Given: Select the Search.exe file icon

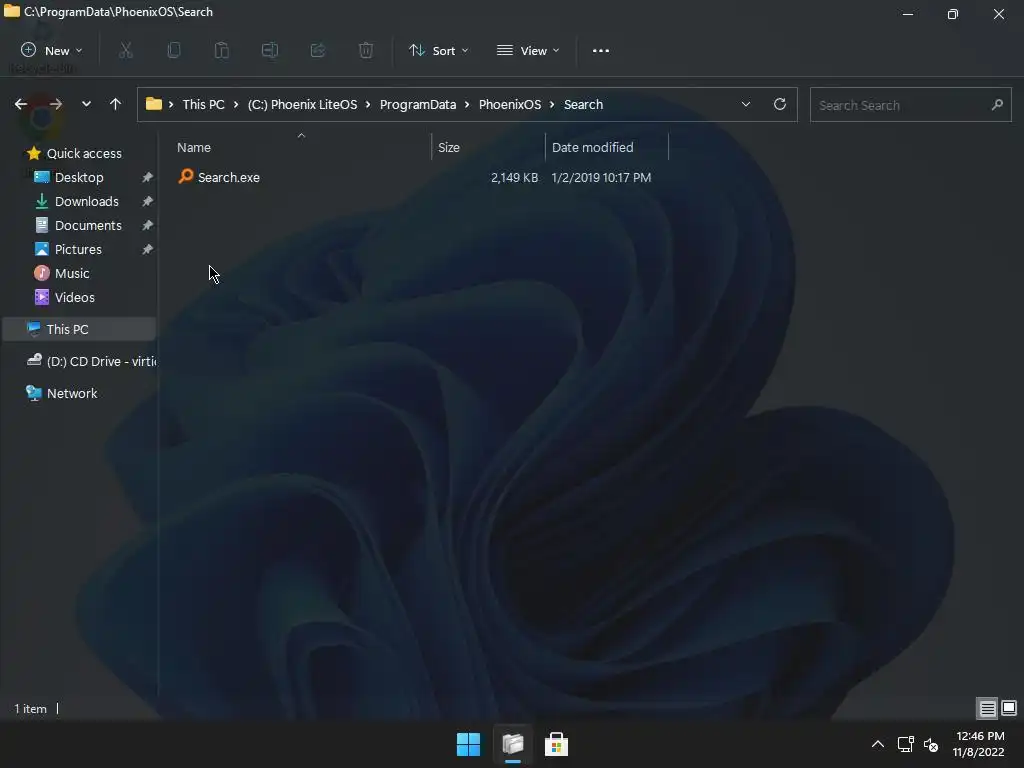Looking at the screenshot, I should 186,176.
